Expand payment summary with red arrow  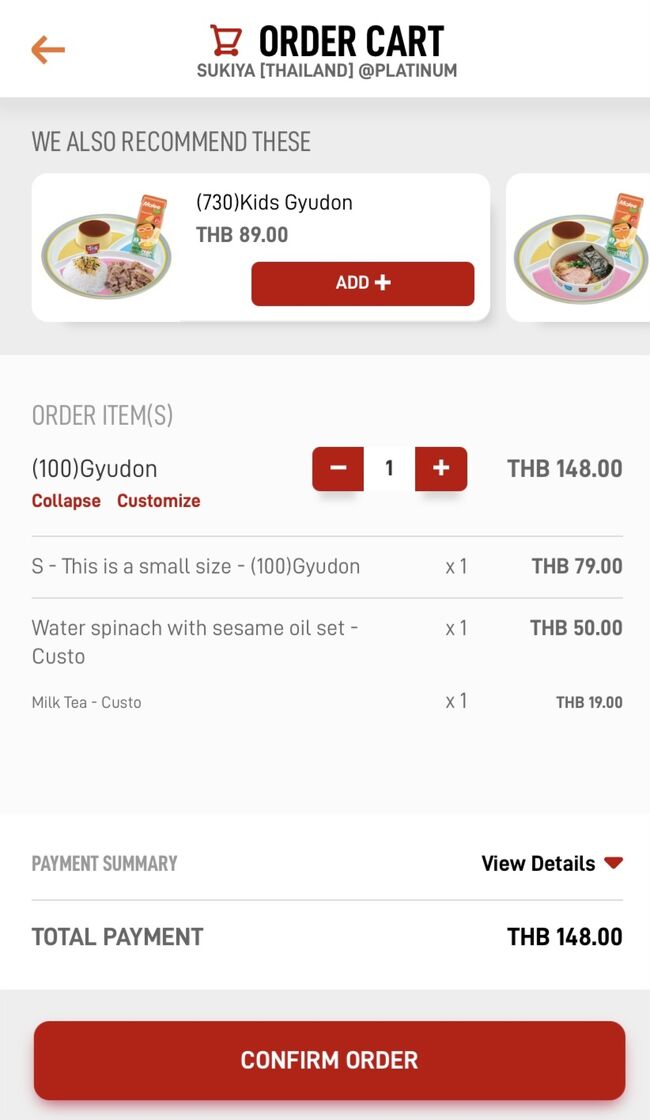click(x=613, y=863)
